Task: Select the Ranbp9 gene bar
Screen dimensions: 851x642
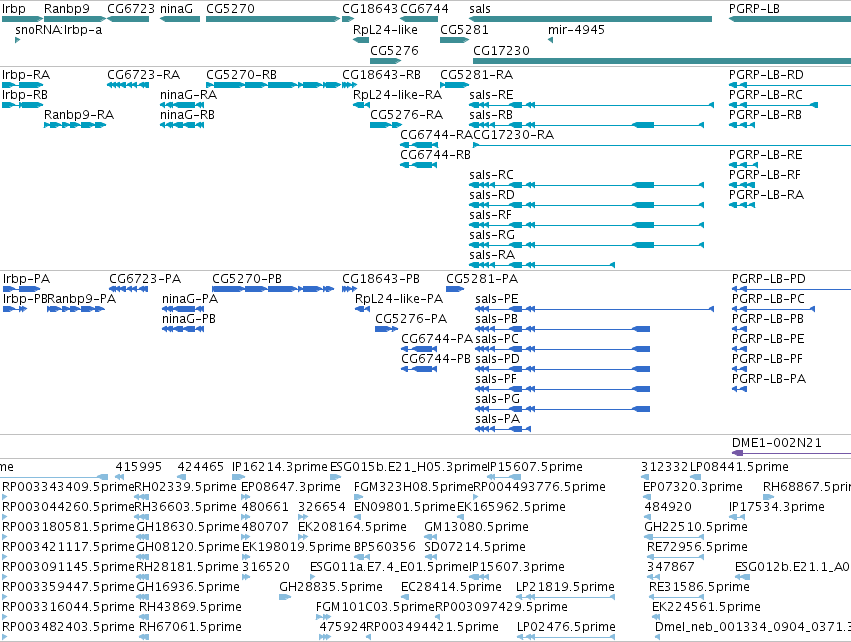Action: tap(74, 19)
